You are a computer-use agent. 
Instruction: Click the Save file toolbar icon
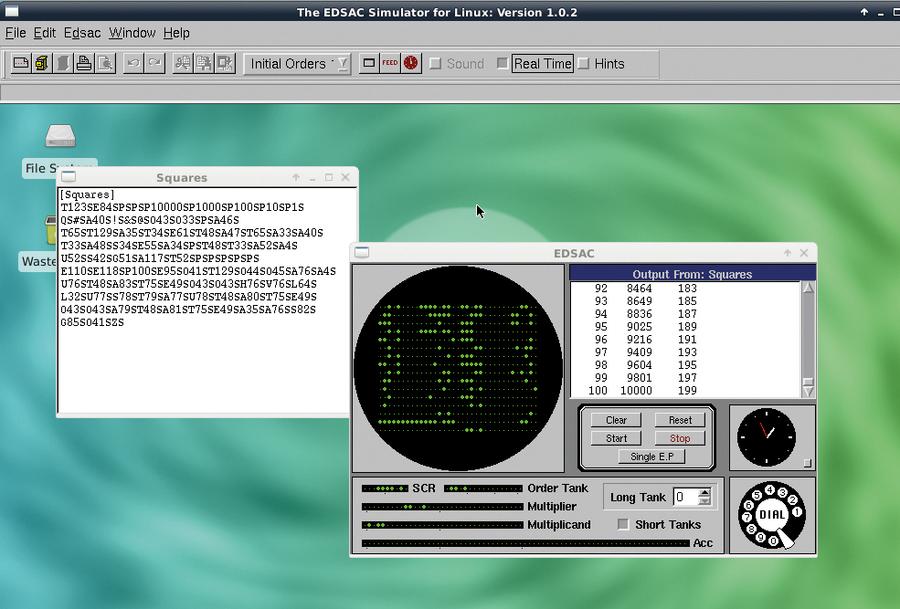[63, 63]
